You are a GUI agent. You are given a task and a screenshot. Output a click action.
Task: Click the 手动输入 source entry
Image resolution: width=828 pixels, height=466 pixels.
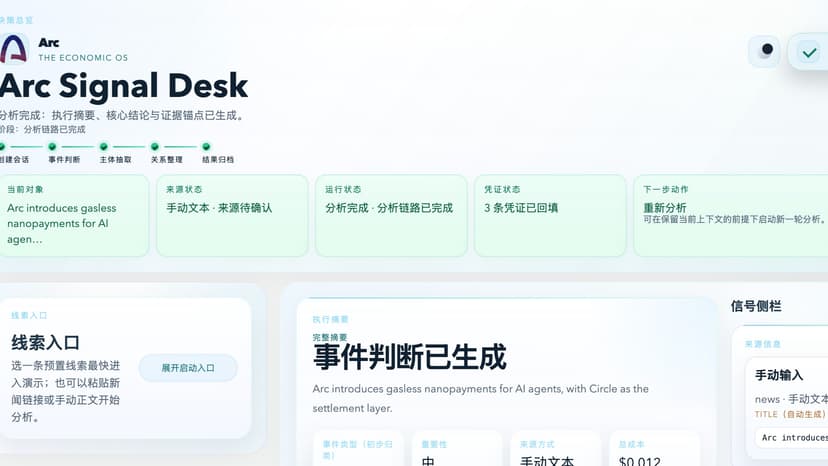point(779,375)
